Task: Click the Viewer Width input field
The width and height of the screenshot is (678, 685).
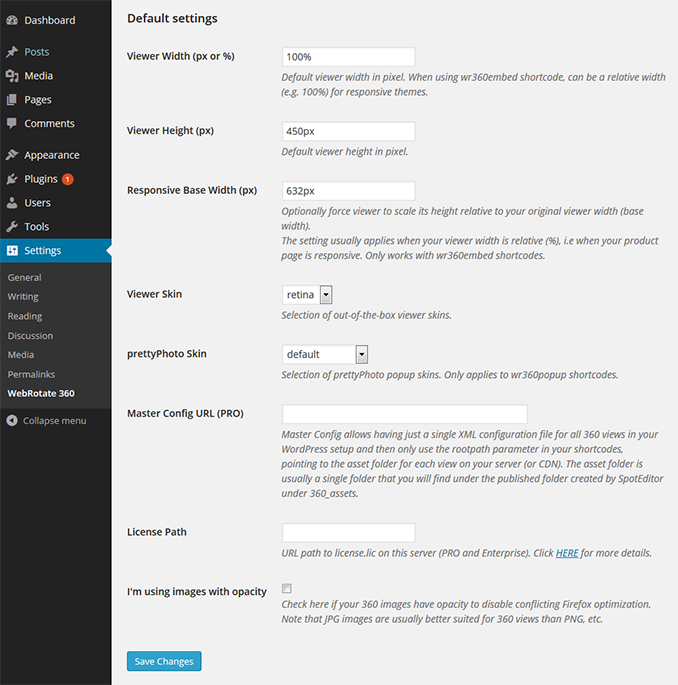Action: tap(349, 57)
